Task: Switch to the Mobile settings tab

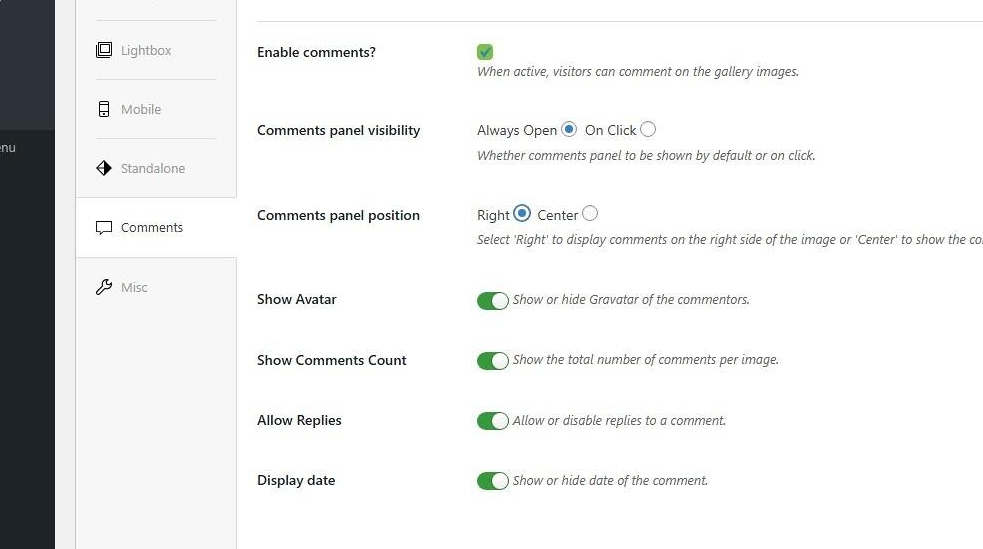Action: pos(141,109)
